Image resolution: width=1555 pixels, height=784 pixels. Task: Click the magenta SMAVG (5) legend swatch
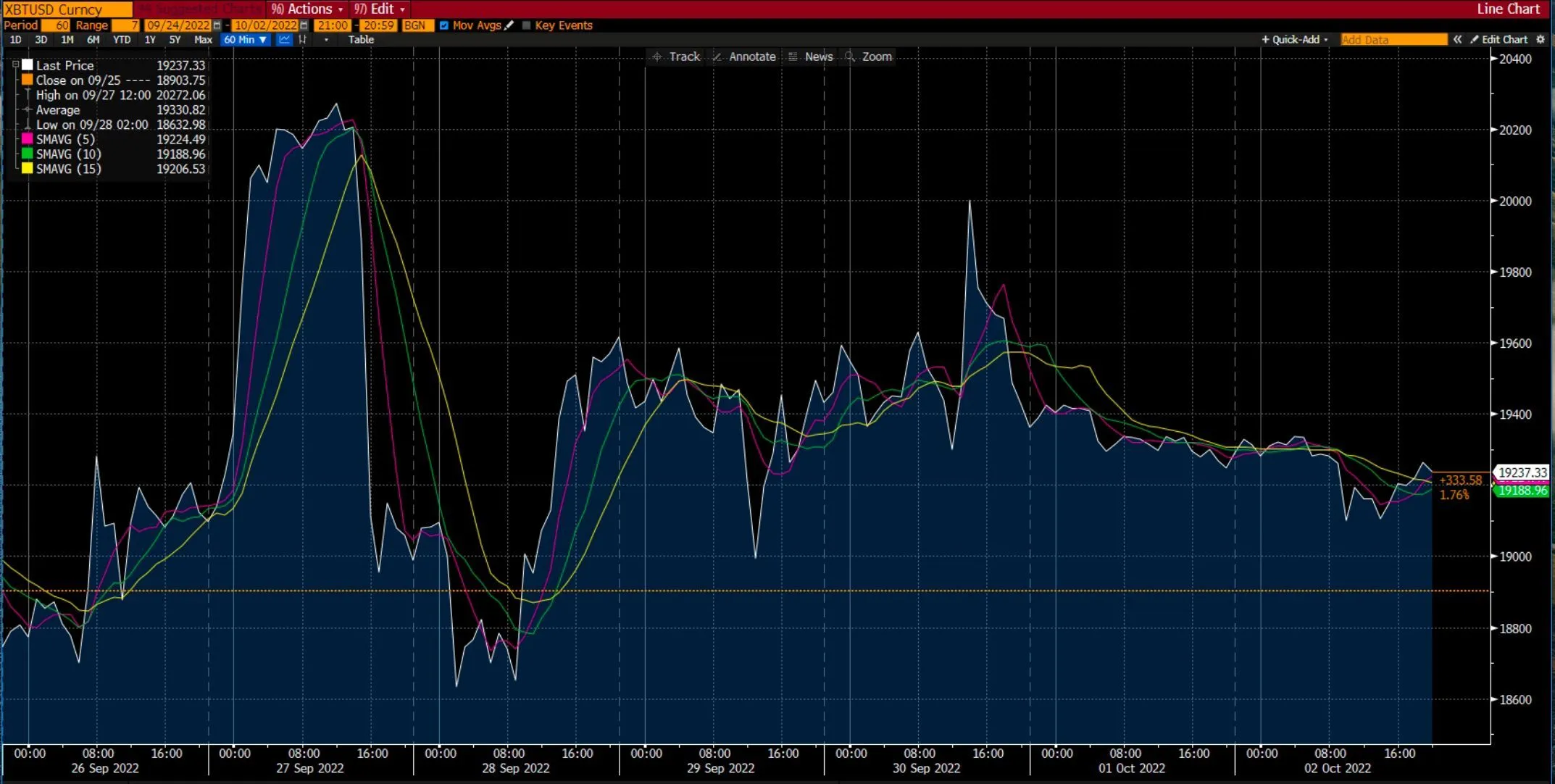pos(27,139)
